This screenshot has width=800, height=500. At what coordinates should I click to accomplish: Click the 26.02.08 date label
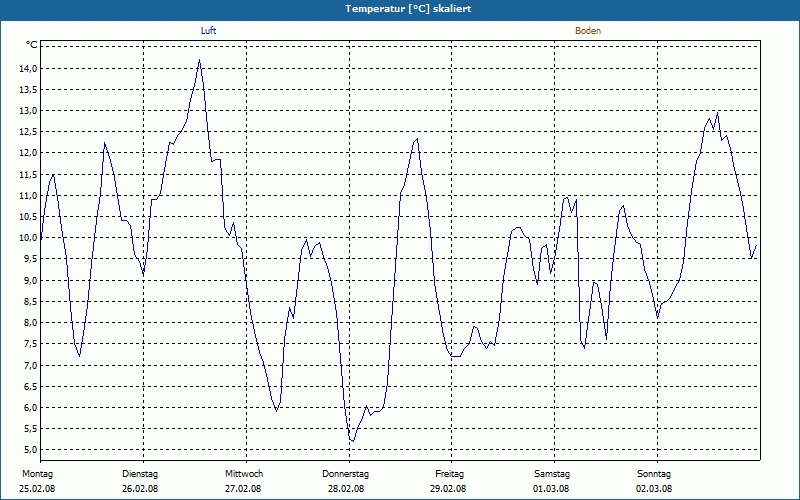tap(140, 489)
